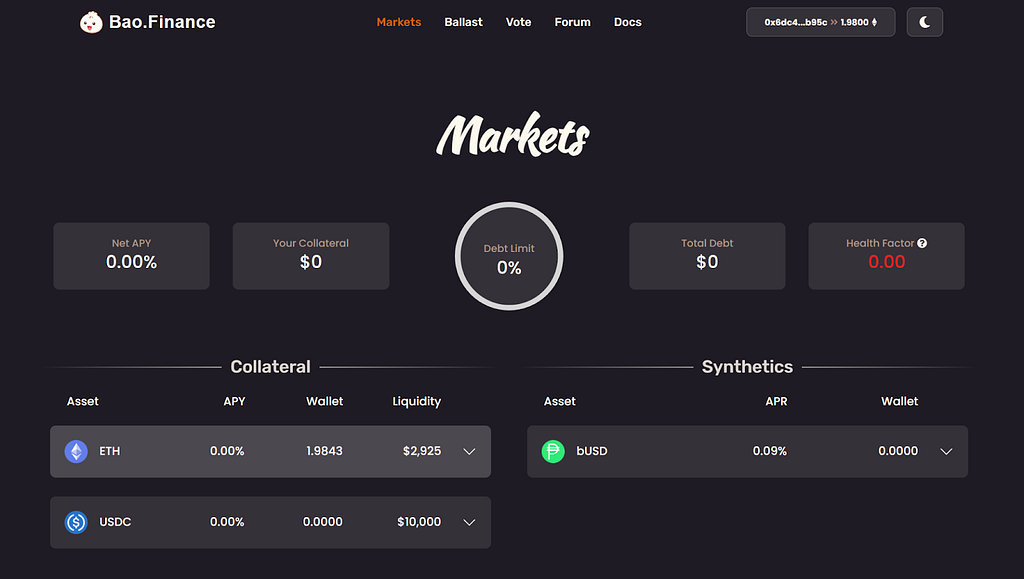Open the wallet address 0x6dc4...b95c button
The image size is (1024, 579).
(x=820, y=22)
